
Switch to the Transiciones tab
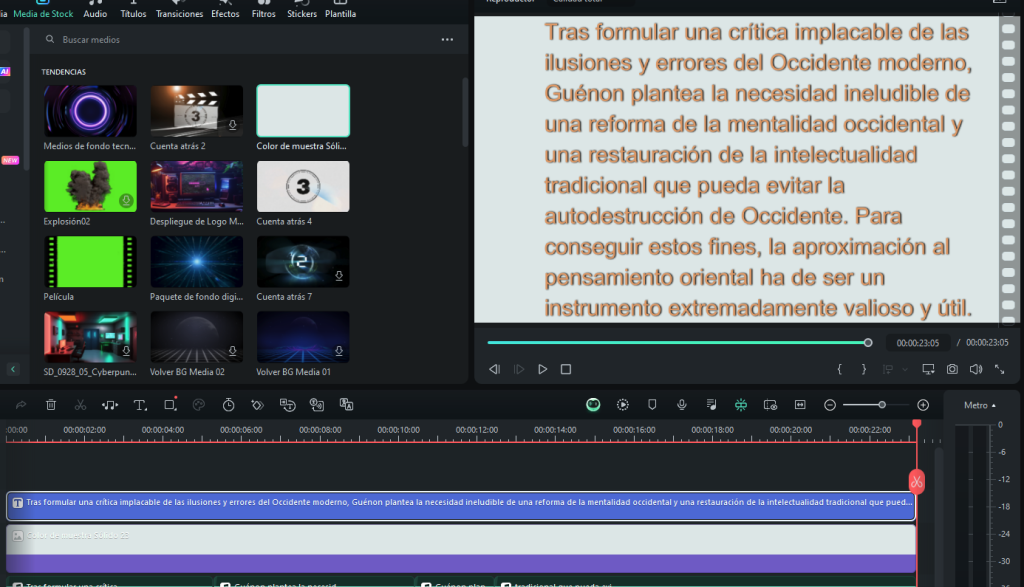point(179,14)
